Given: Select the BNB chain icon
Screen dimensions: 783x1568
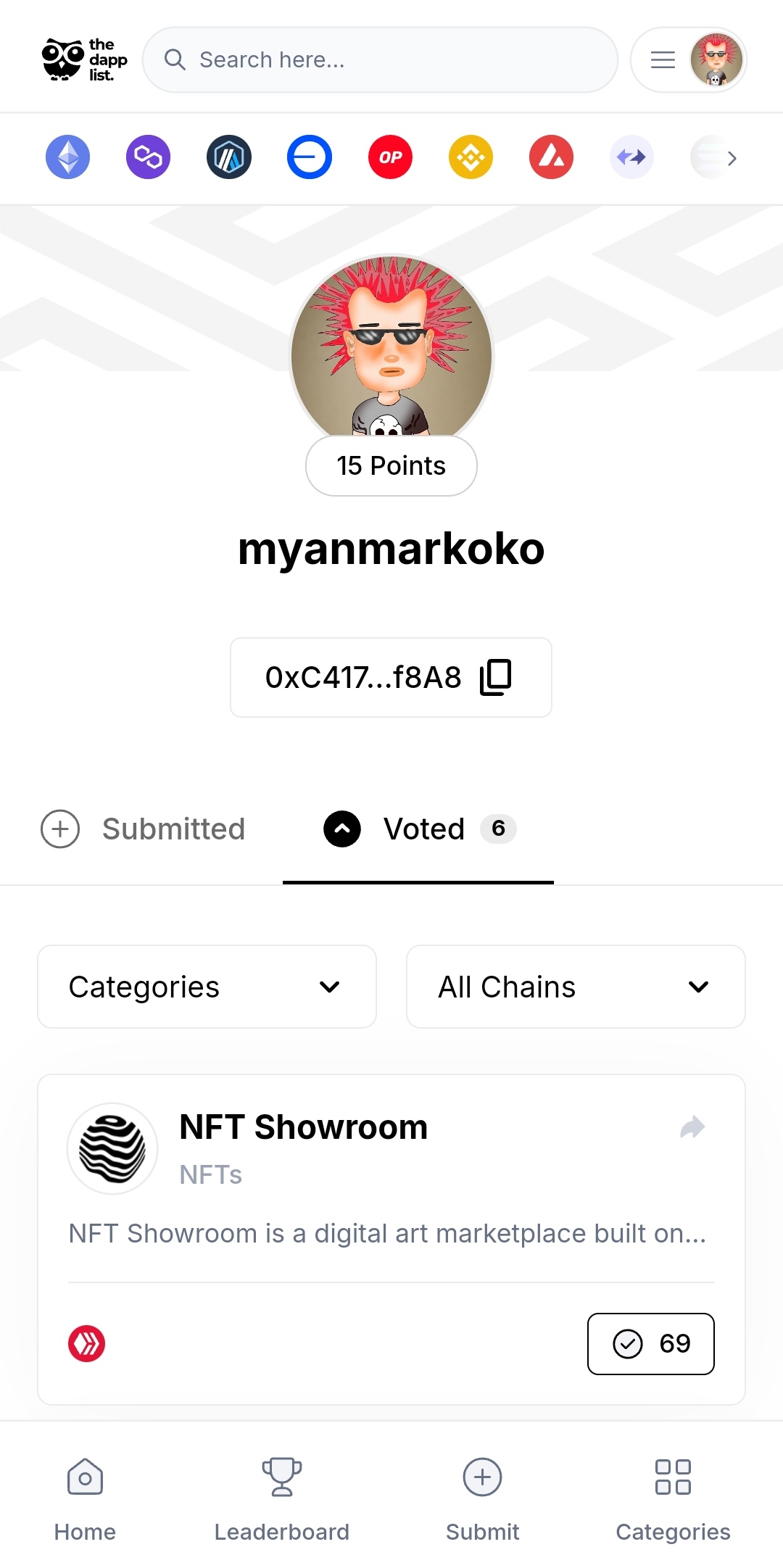Looking at the screenshot, I should tap(471, 157).
